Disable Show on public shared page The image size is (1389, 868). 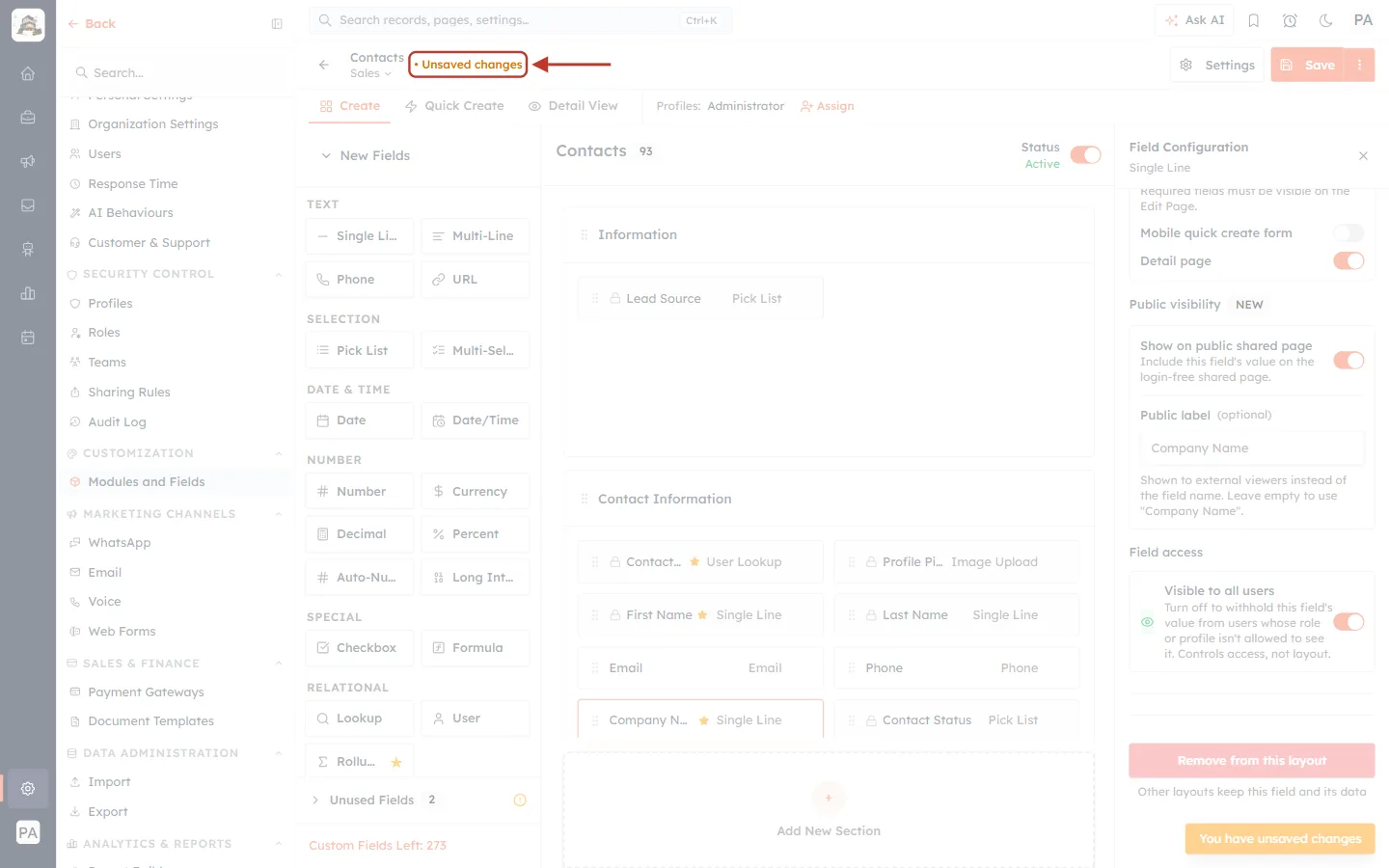pos(1348,360)
